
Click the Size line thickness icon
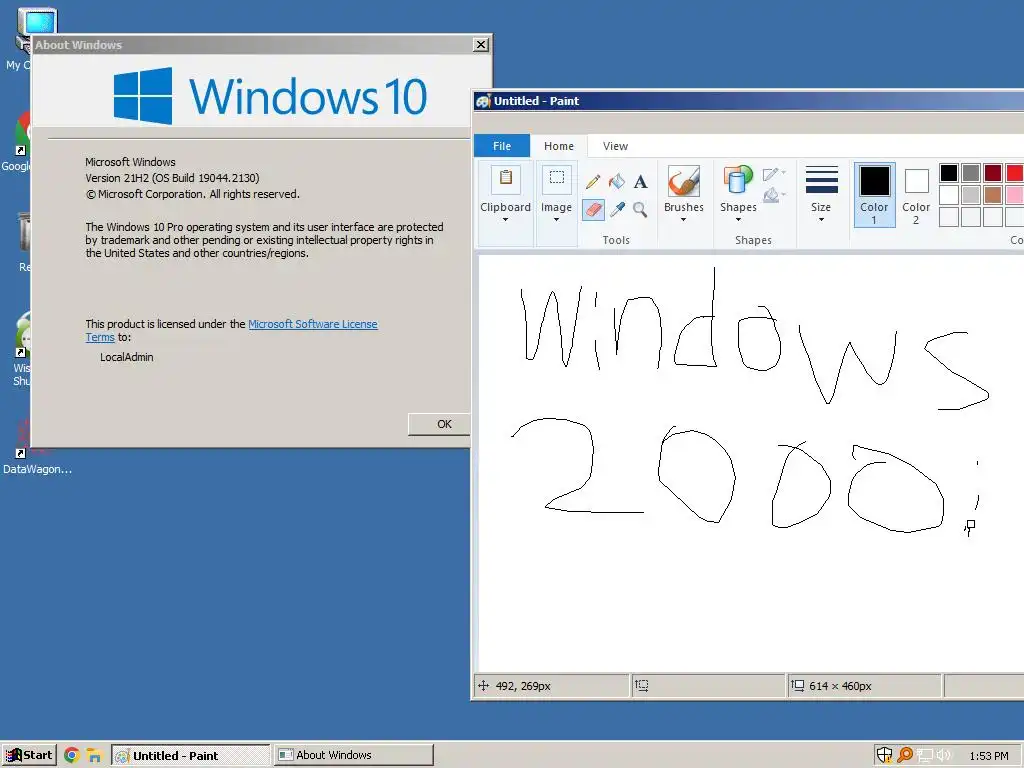[822, 180]
